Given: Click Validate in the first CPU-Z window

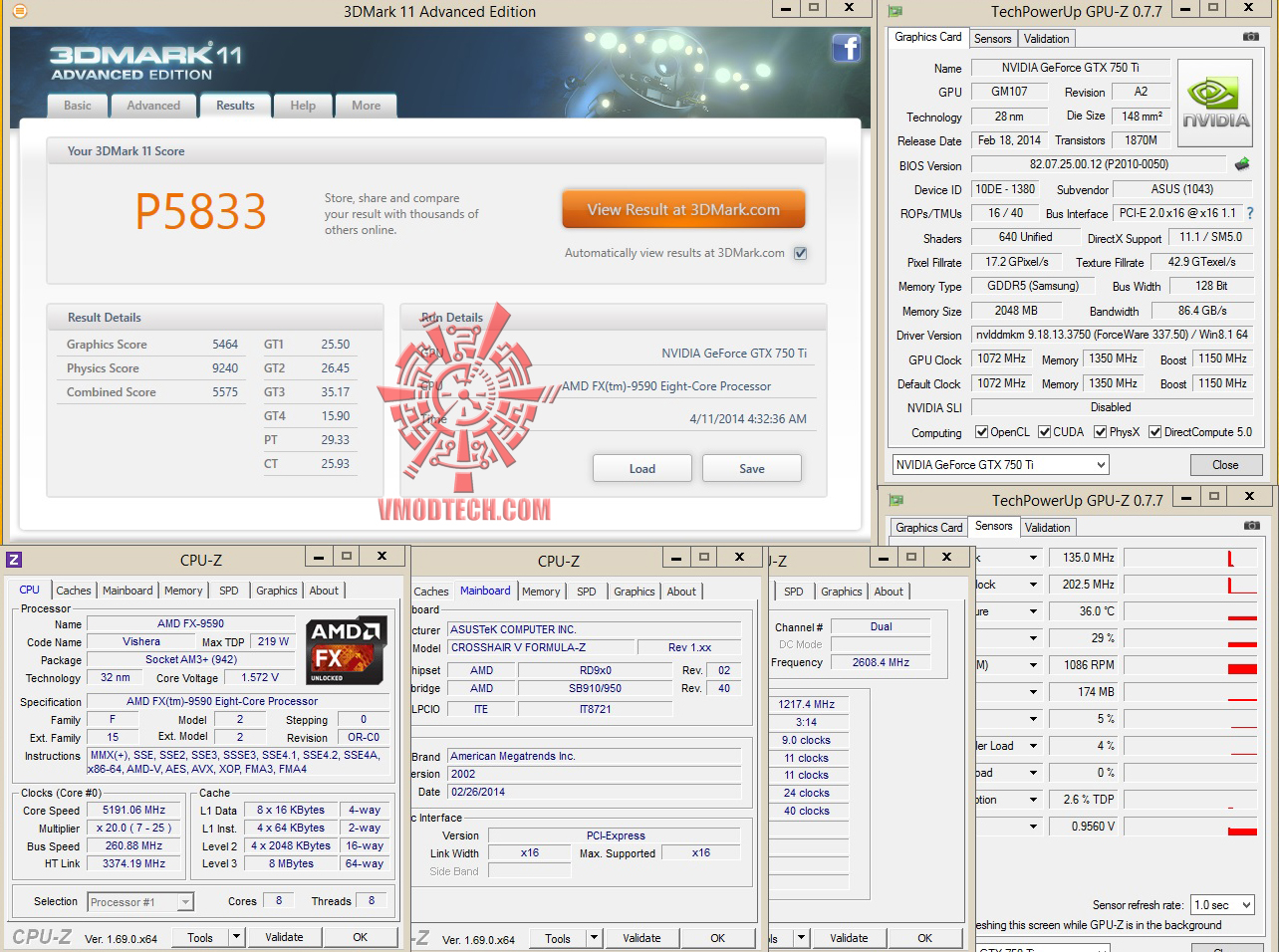Looking at the screenshot, I should click(x=284, y=937).
